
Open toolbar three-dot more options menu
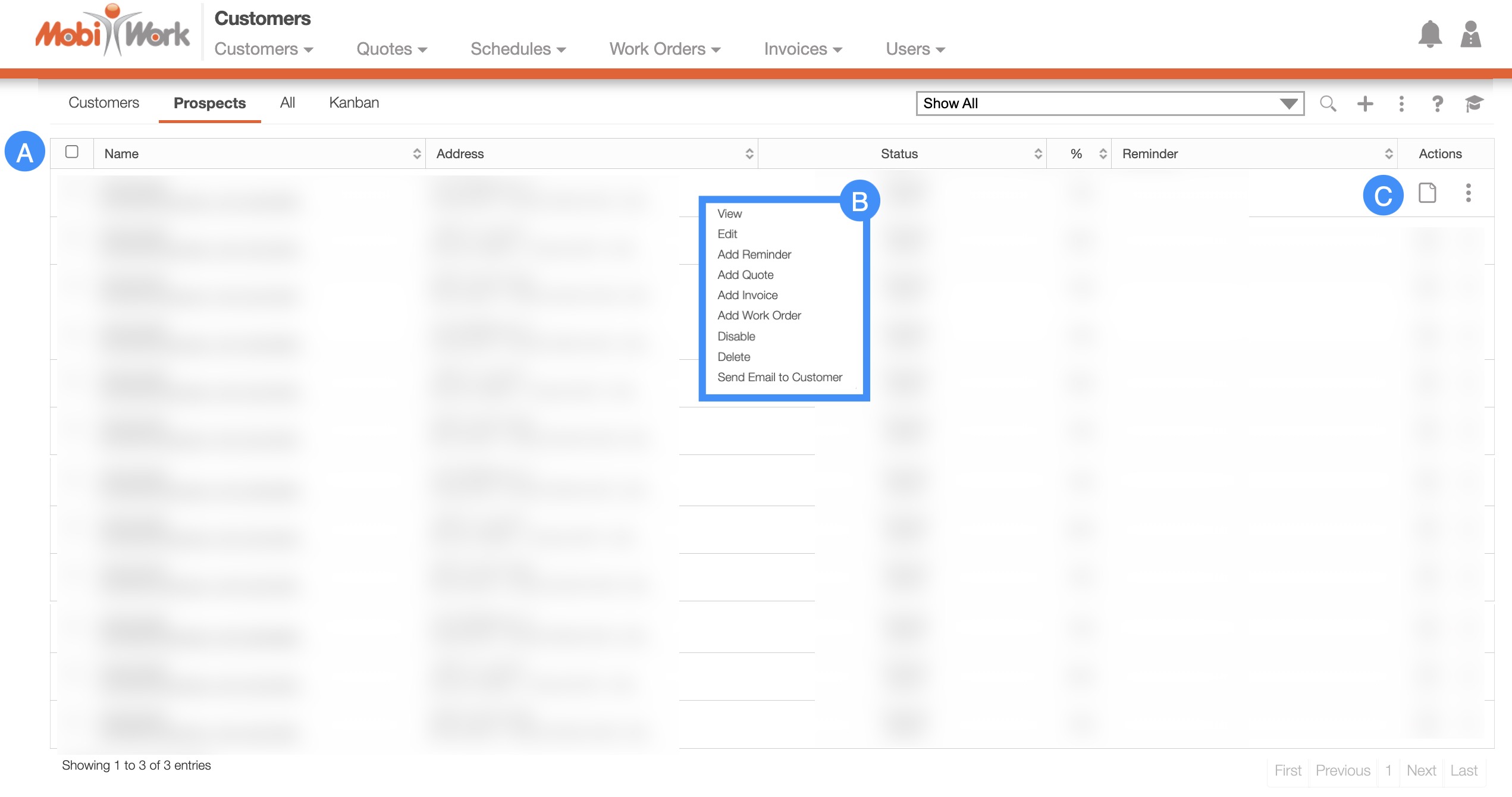[x=1401, y=103]
